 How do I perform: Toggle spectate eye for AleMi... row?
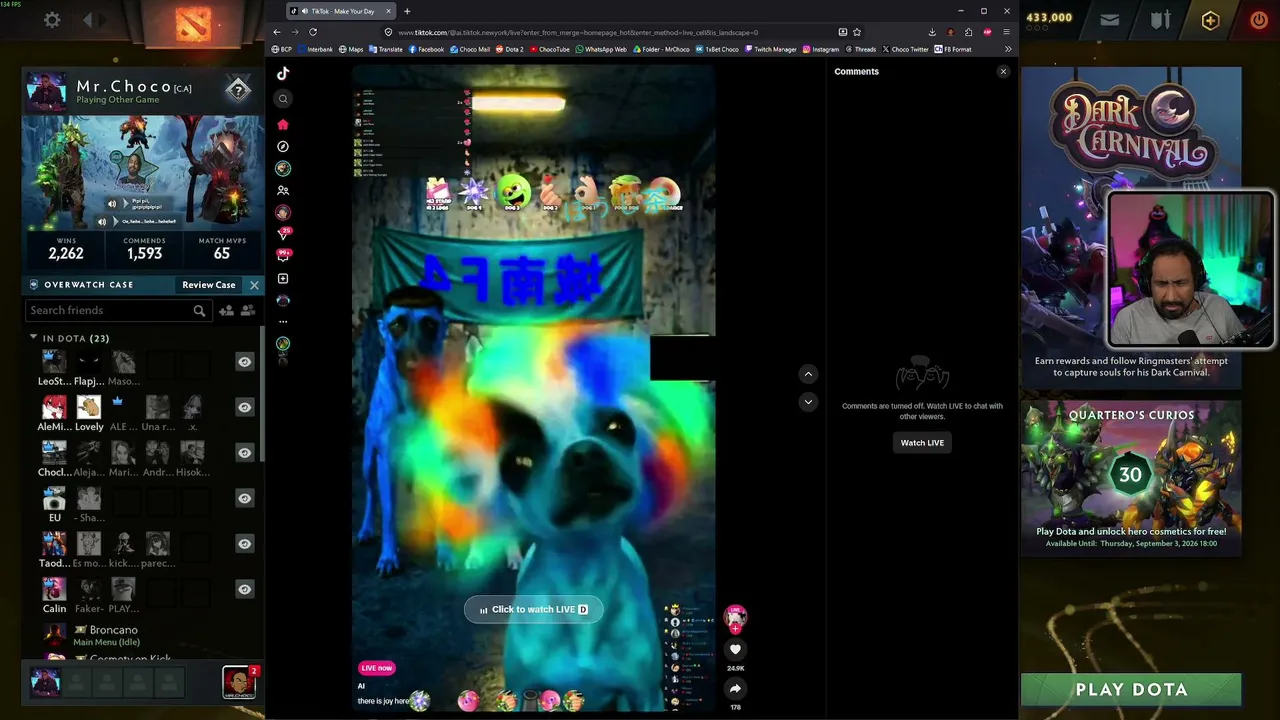pos(244,407)
